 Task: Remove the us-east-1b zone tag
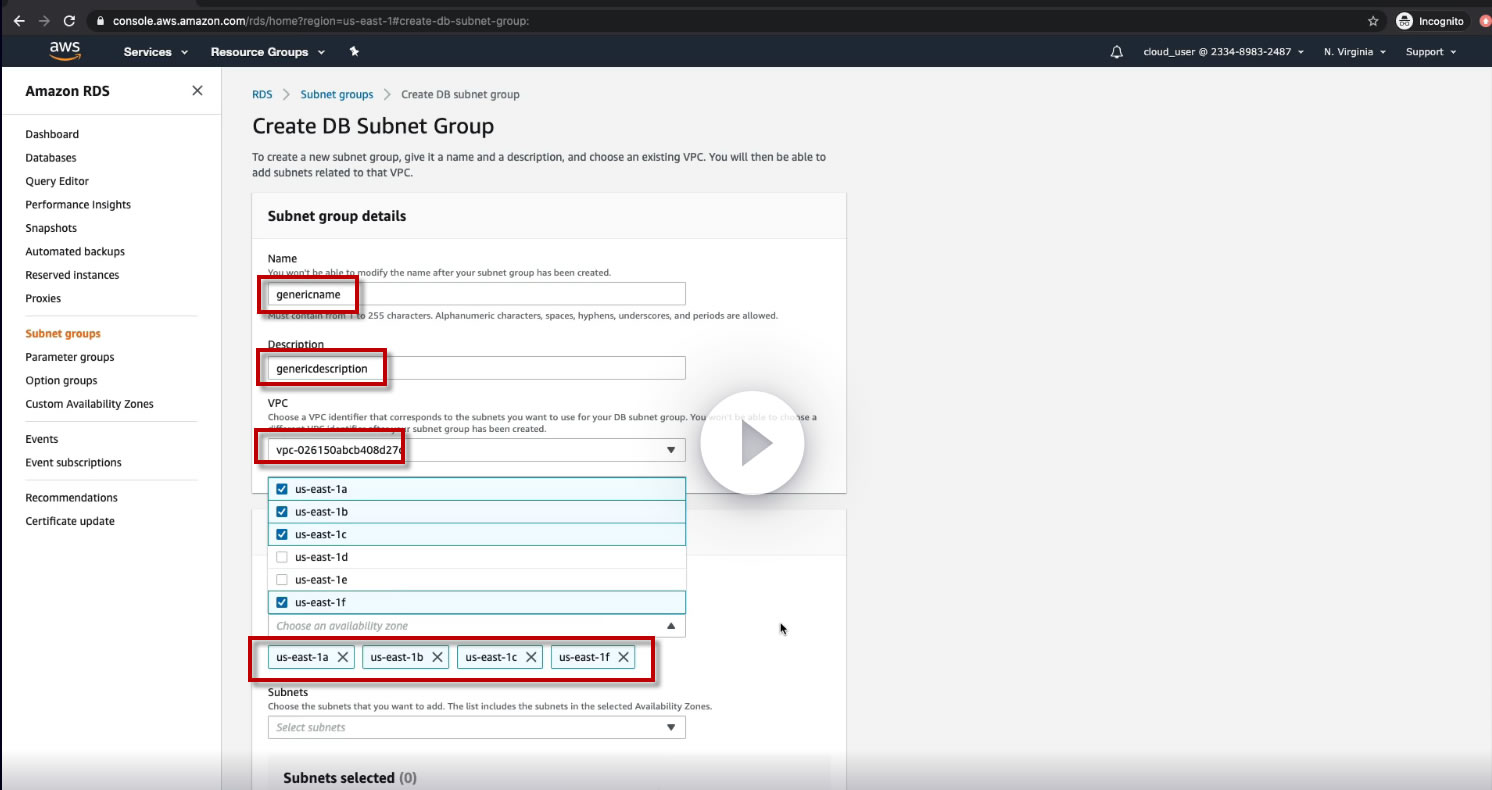[437, 657]
